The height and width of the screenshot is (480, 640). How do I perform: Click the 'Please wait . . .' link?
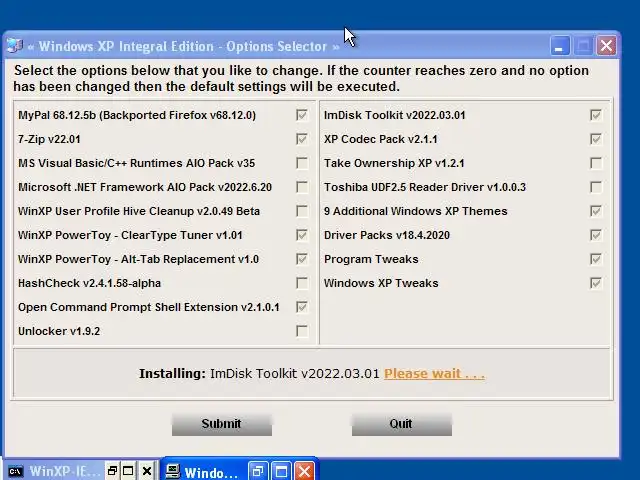point(434,373)
